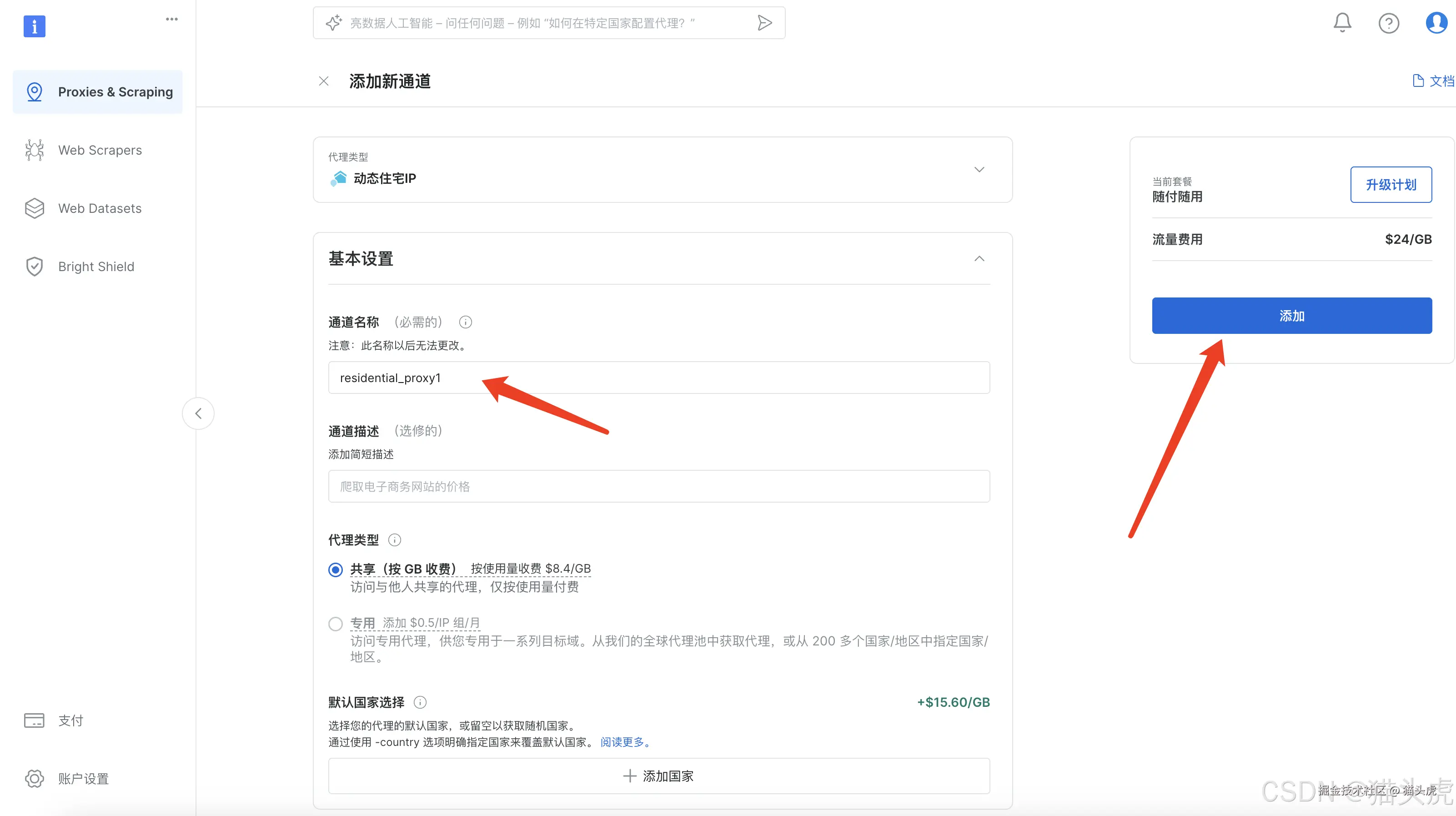Expand the 代理类型 dropdown

979,169
